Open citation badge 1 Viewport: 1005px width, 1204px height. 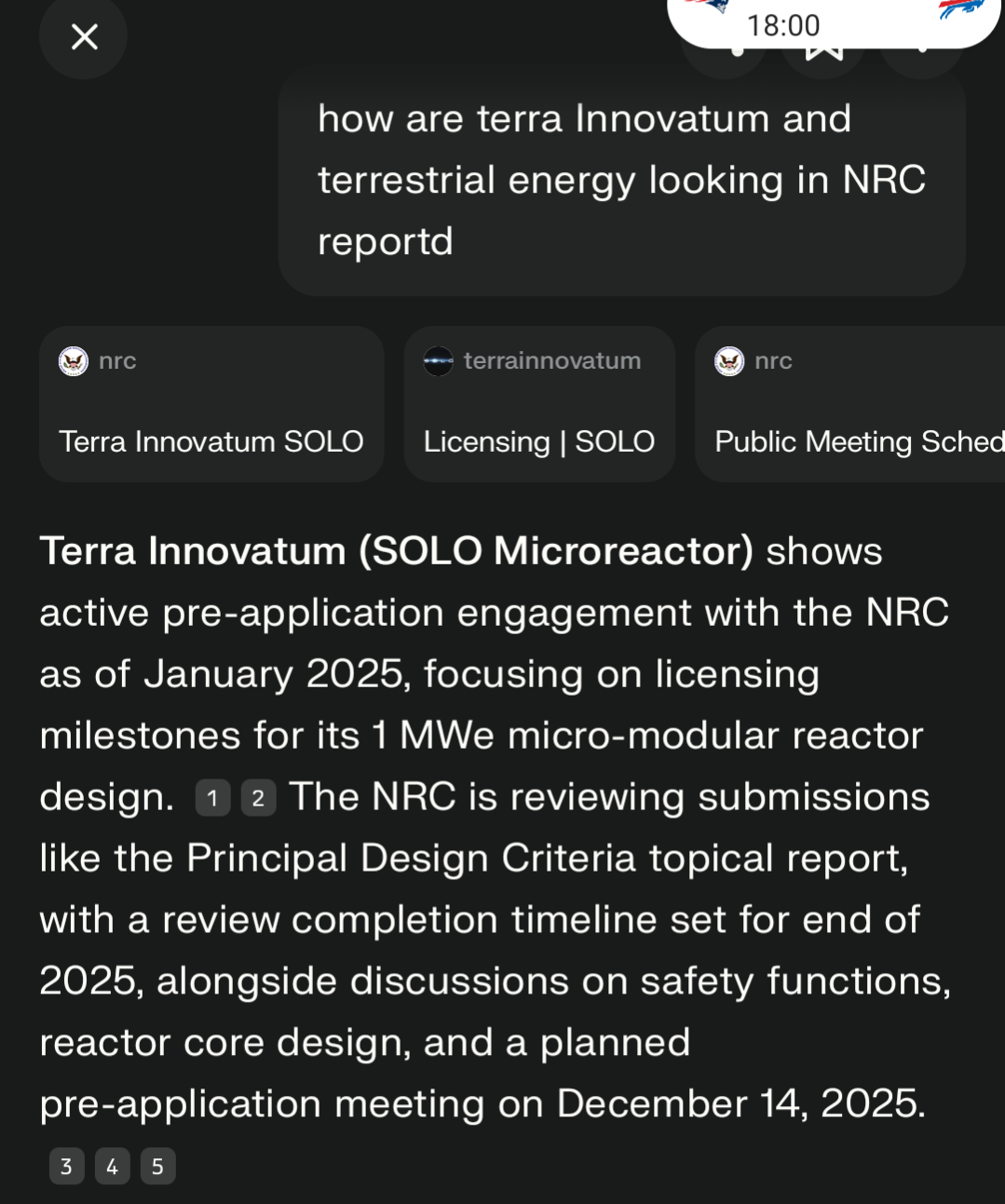(x=212, y=798)
